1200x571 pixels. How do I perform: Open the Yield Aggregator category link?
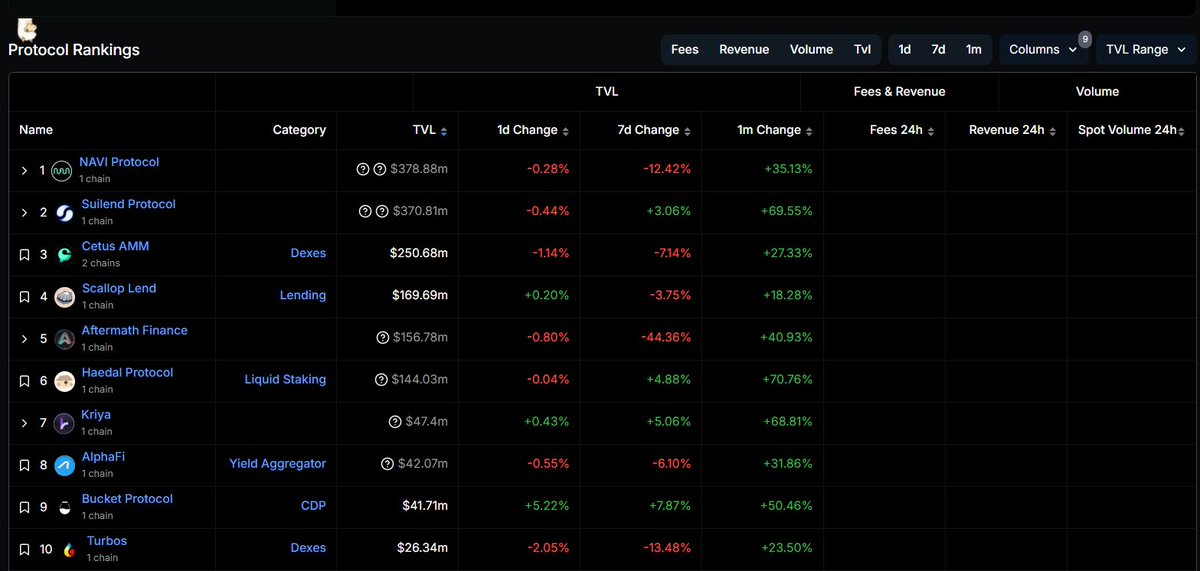coord(278,463)
